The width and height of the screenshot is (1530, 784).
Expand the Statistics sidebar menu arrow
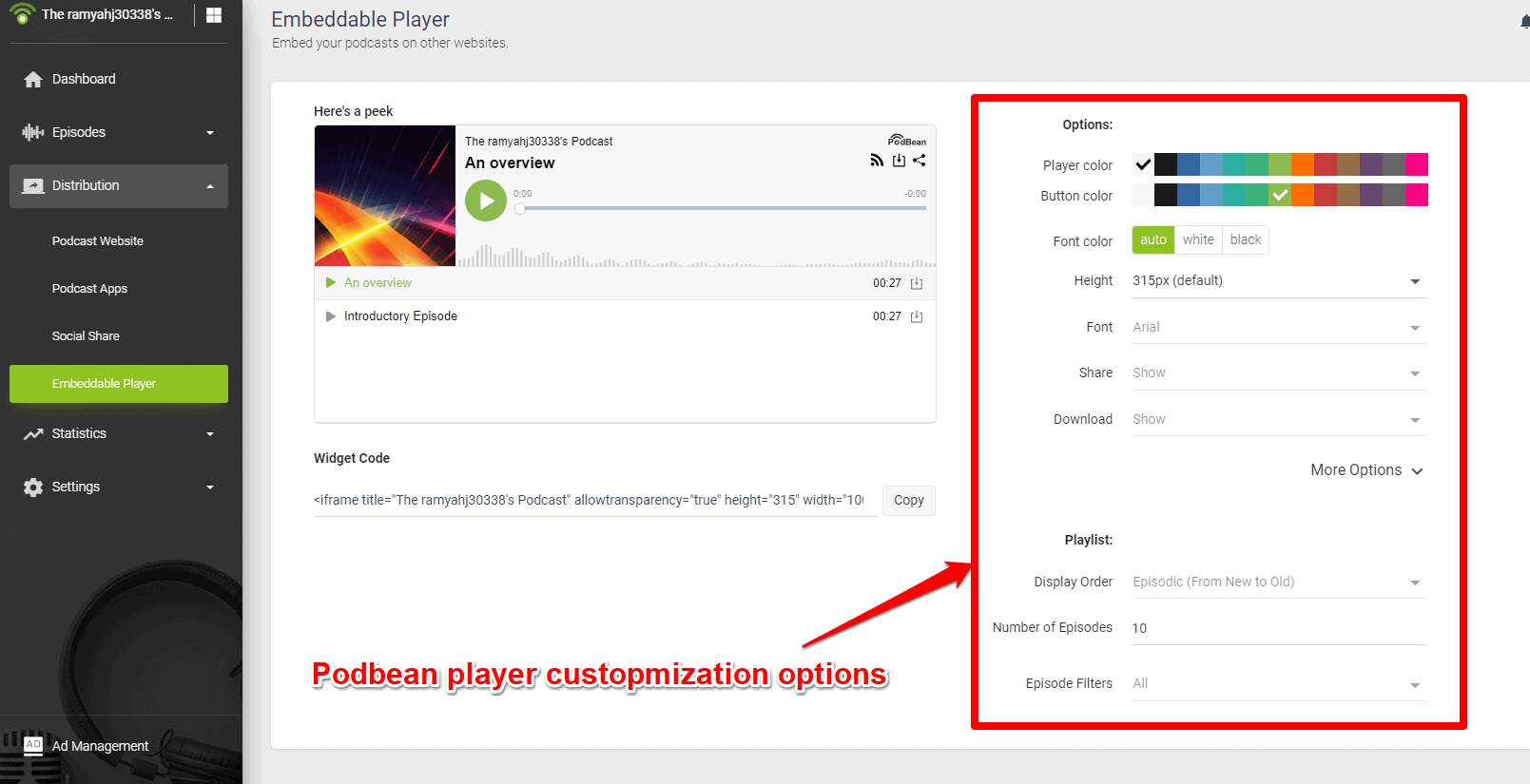coord(210,434)
